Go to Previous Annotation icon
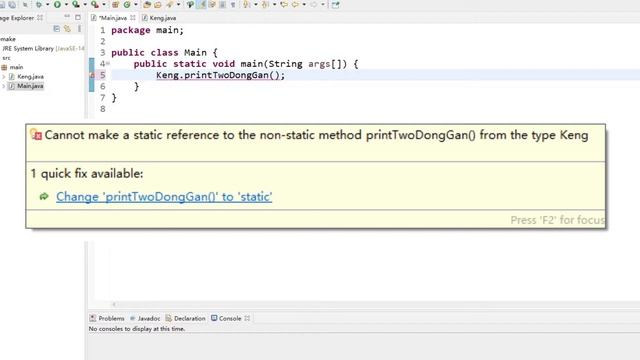 (265, 4)
